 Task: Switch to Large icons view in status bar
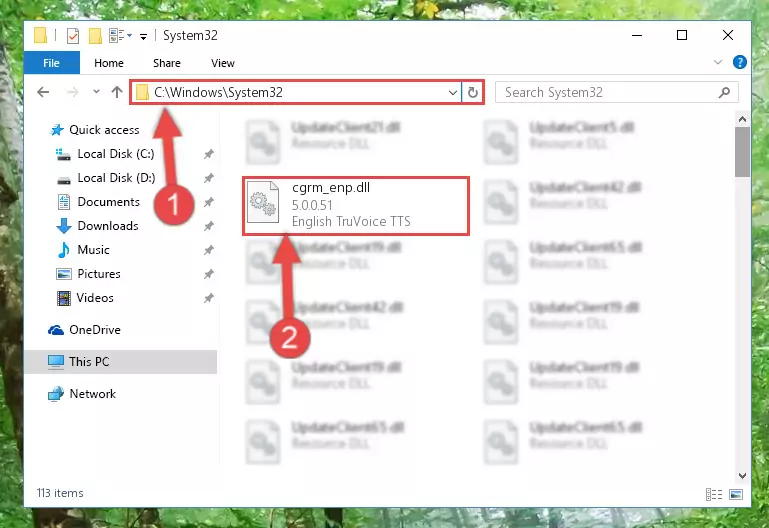pos(736,494)
